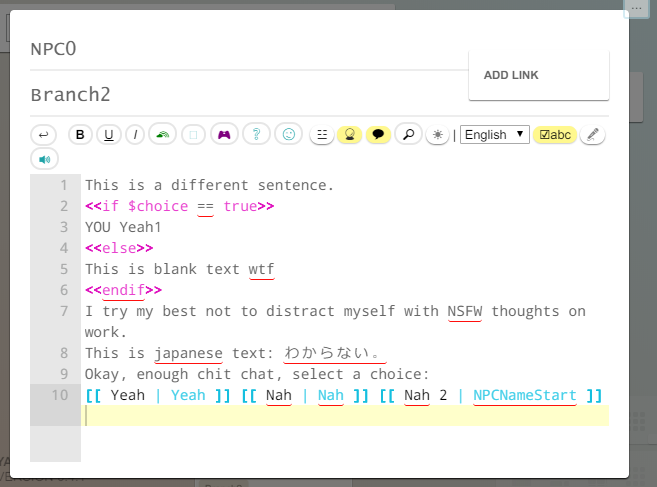Viewport: 657px width, 487px height.
Task: Click the list options toolbar button
Action: click(x=322, y=135)
